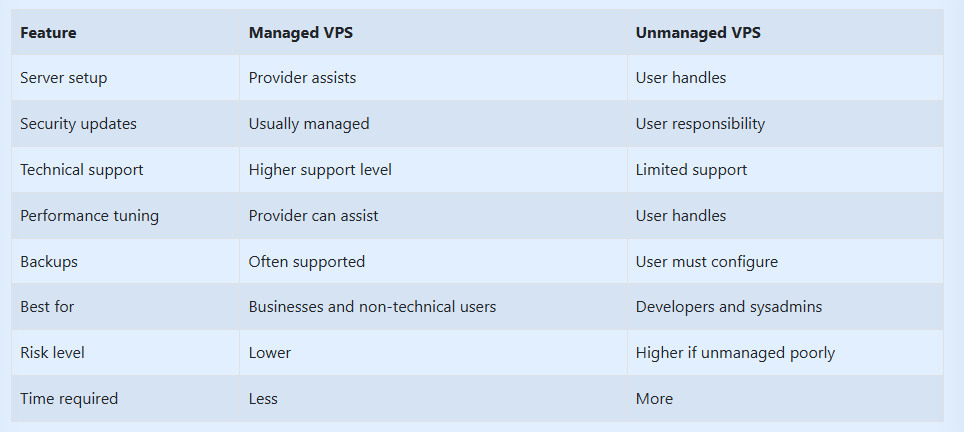This screenshot has width=964, height=432.
Task: Select the Security updates row label
Action: point(78,124)
